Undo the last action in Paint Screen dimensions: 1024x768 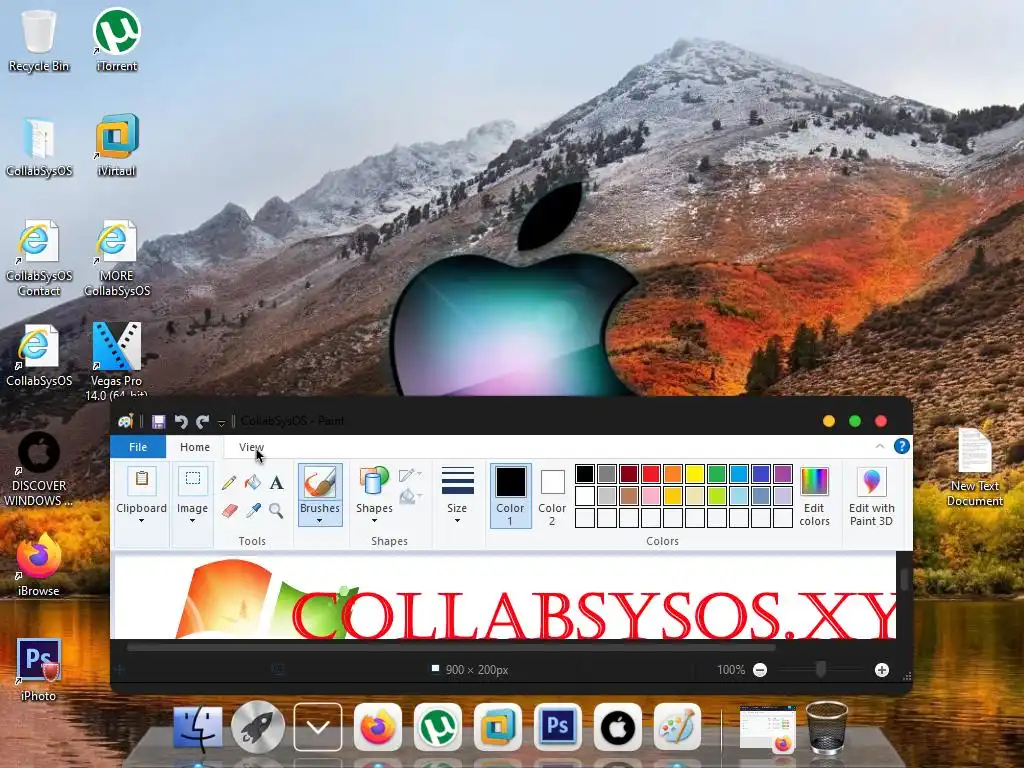[x=181, y=422]
